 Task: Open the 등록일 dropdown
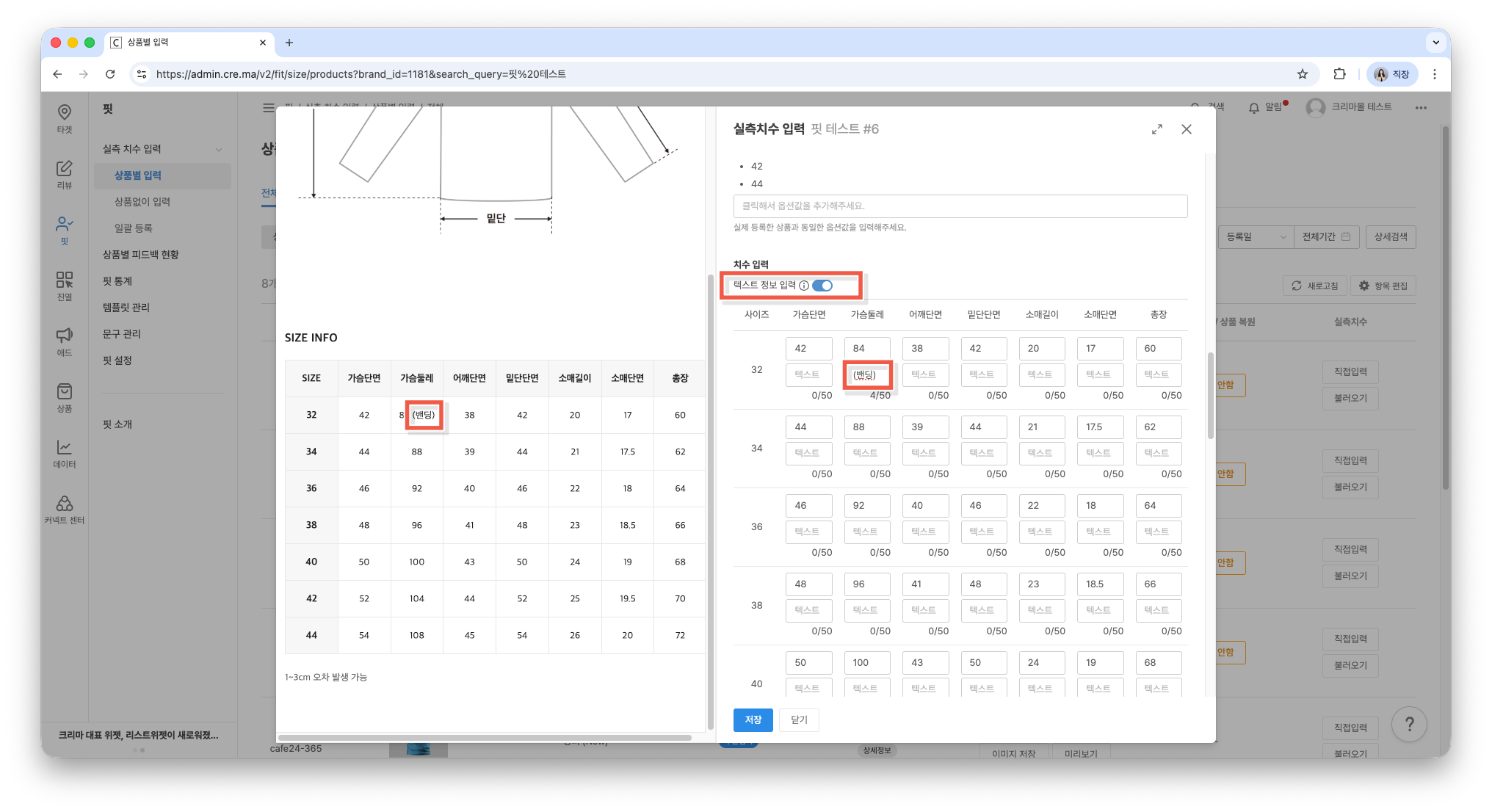pos(1255,236)
